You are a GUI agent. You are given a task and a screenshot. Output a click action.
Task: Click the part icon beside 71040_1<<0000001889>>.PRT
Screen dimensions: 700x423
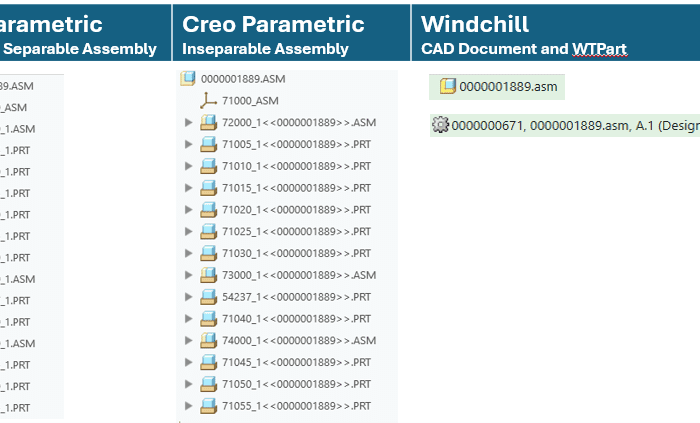(208, 319)
